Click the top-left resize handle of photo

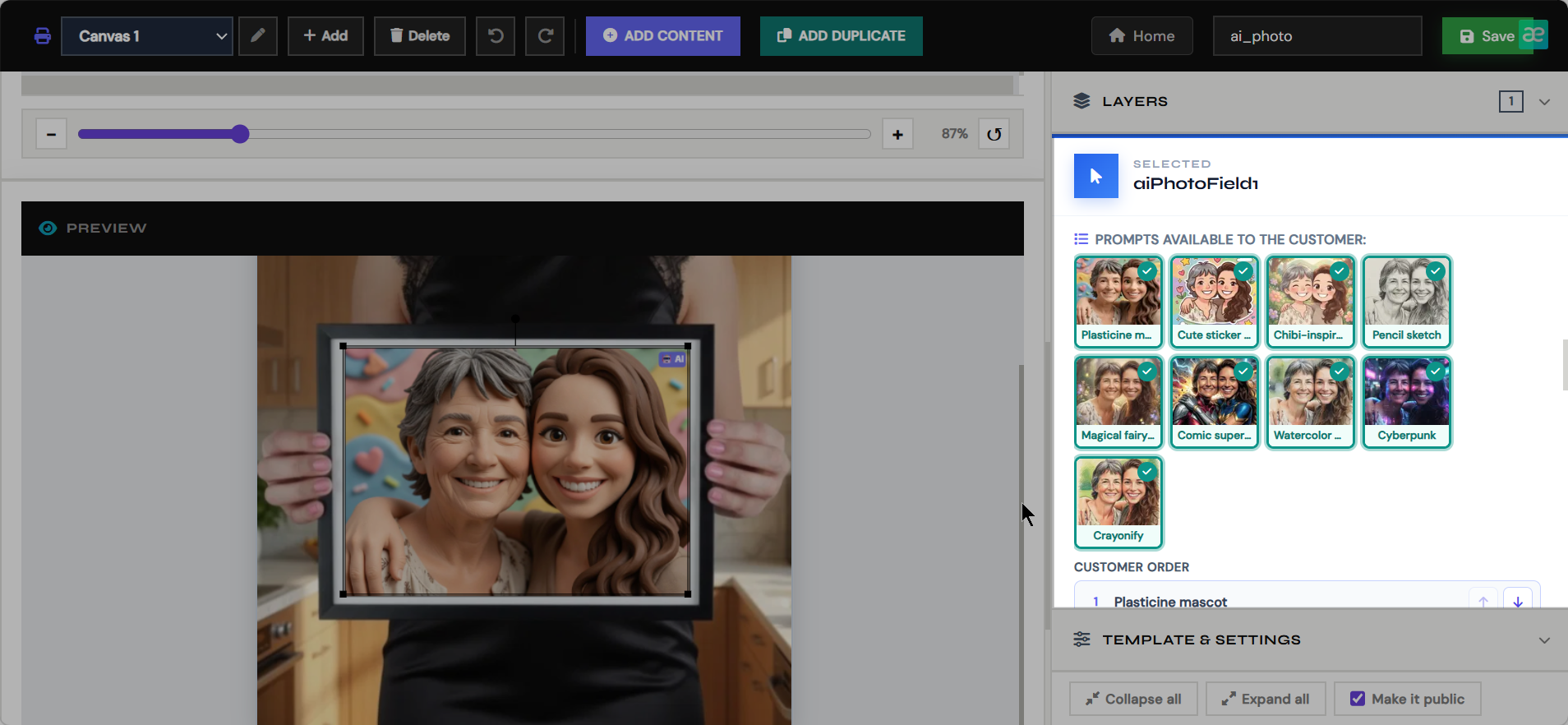pos(344,347)
